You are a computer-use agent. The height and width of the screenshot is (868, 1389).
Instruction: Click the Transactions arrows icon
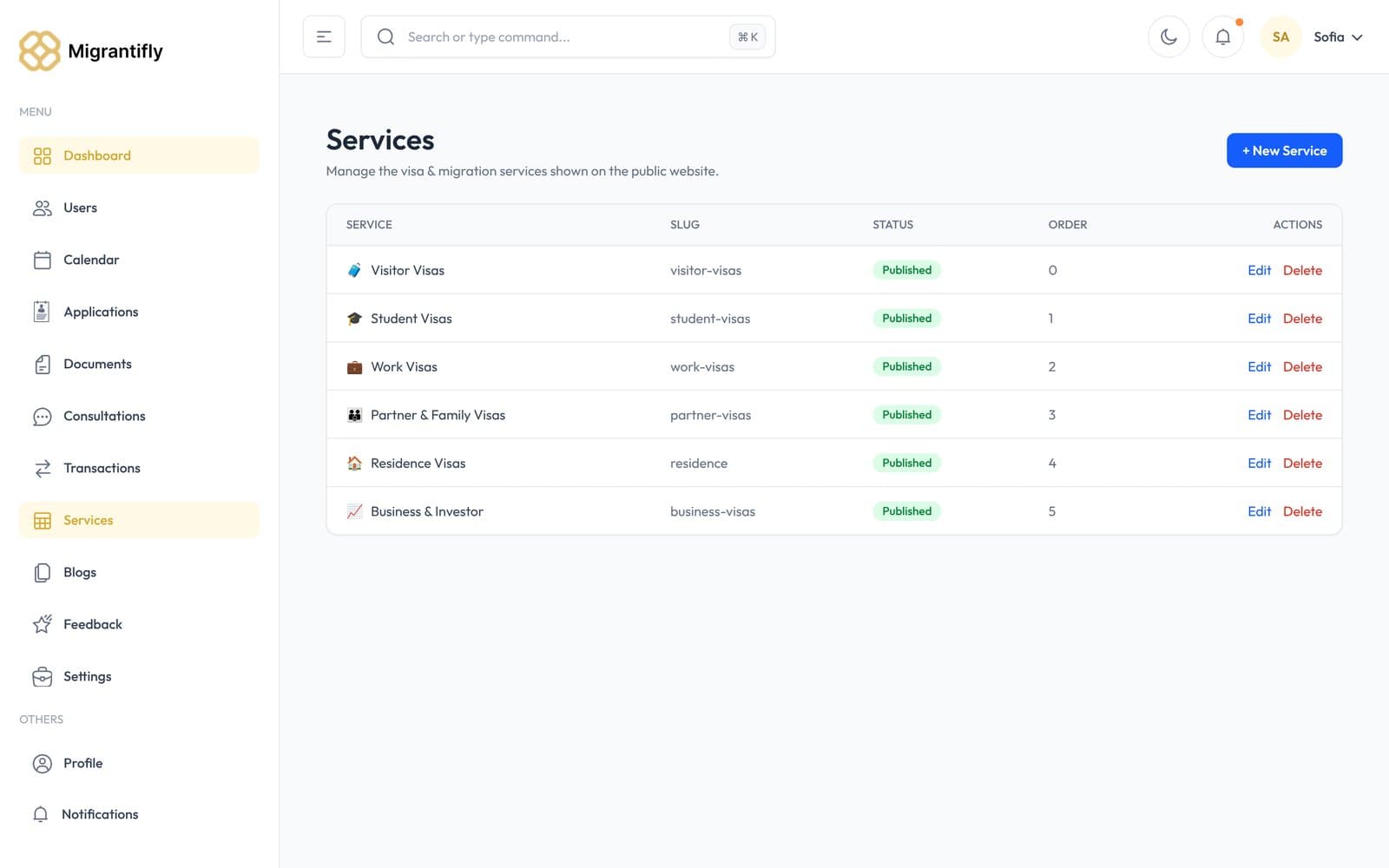pos(42,469)
